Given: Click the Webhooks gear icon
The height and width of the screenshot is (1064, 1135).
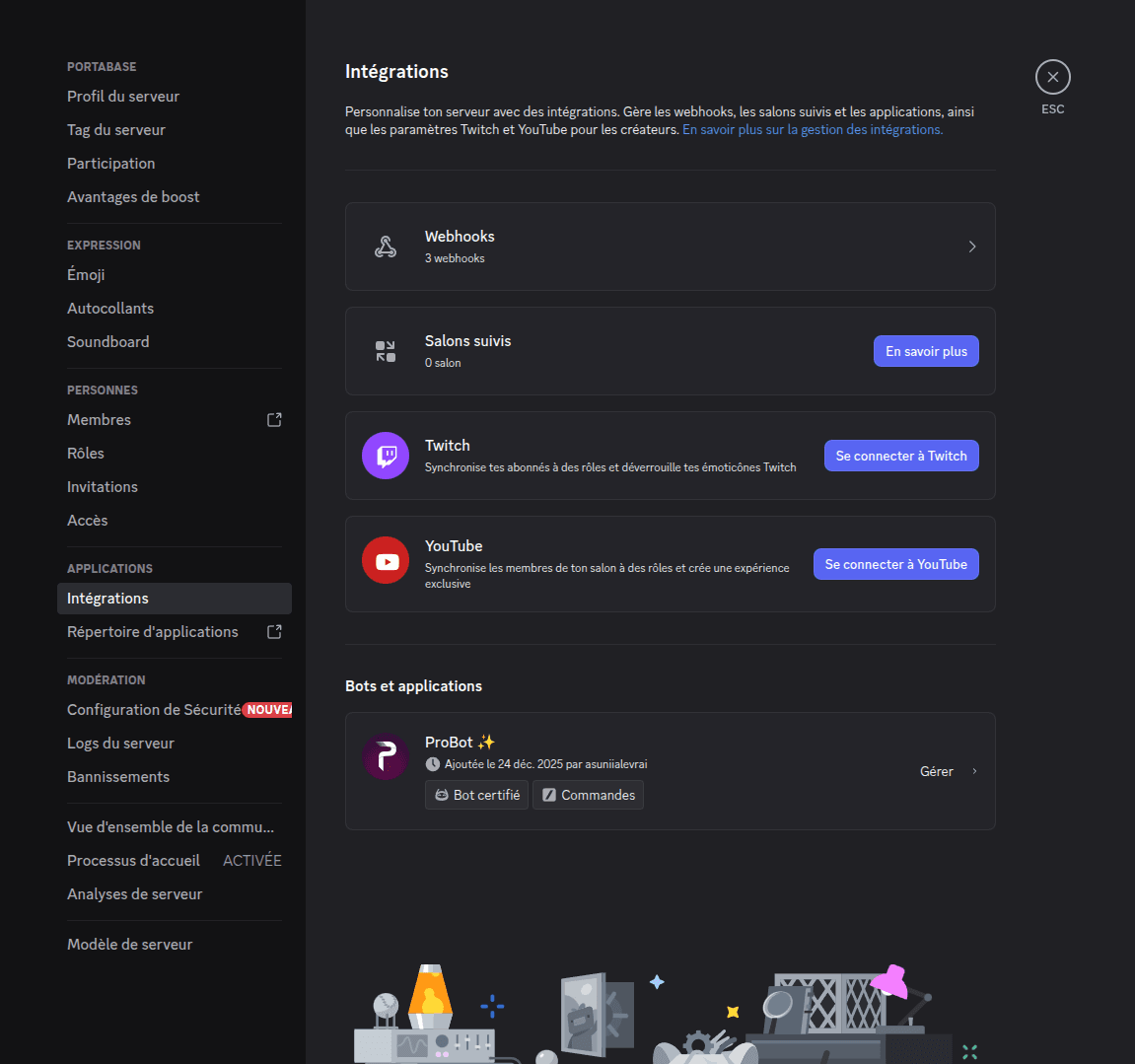Looking at the screenshot, I should (x=385, y=246).
